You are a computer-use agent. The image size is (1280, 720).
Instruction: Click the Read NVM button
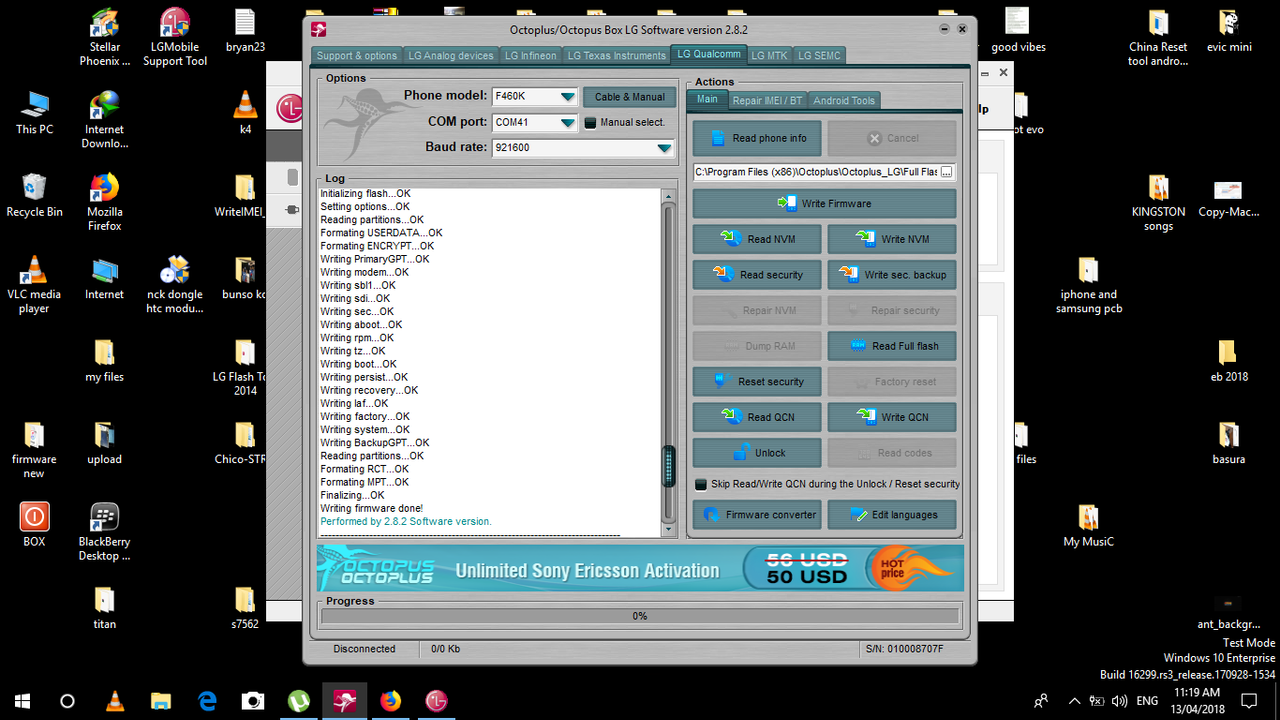757,239
